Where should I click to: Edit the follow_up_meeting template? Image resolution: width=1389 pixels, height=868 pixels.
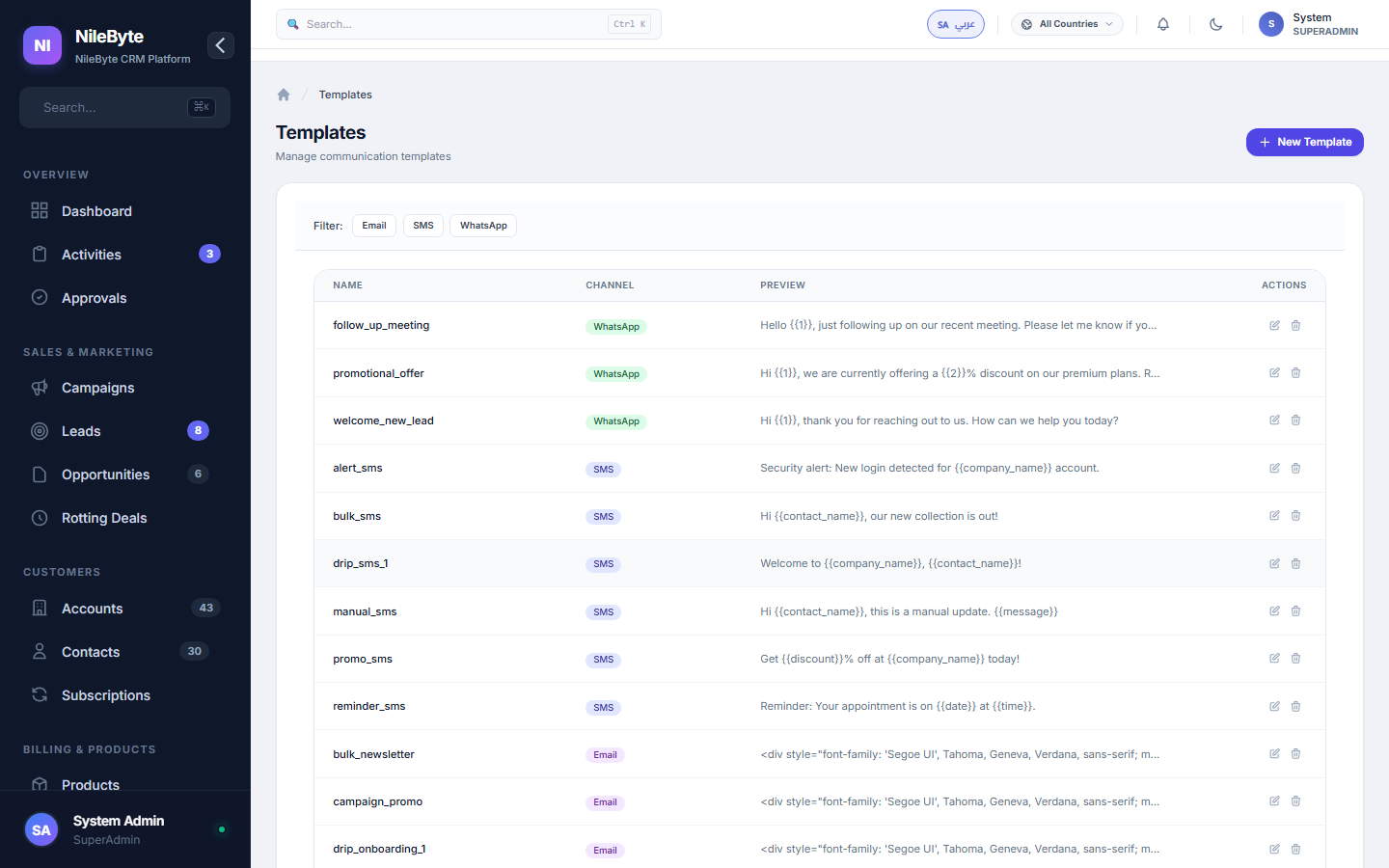coord(1274,326)
